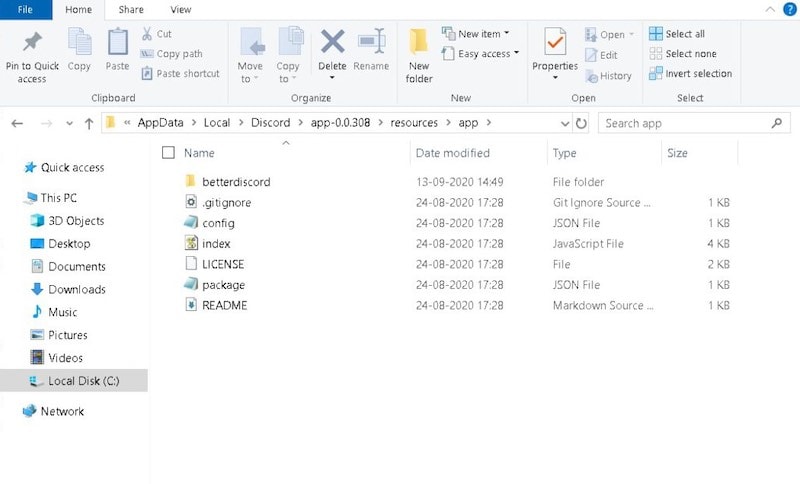Click Select all
Viewport: 800px width, 484px height.
pos(677,34)
